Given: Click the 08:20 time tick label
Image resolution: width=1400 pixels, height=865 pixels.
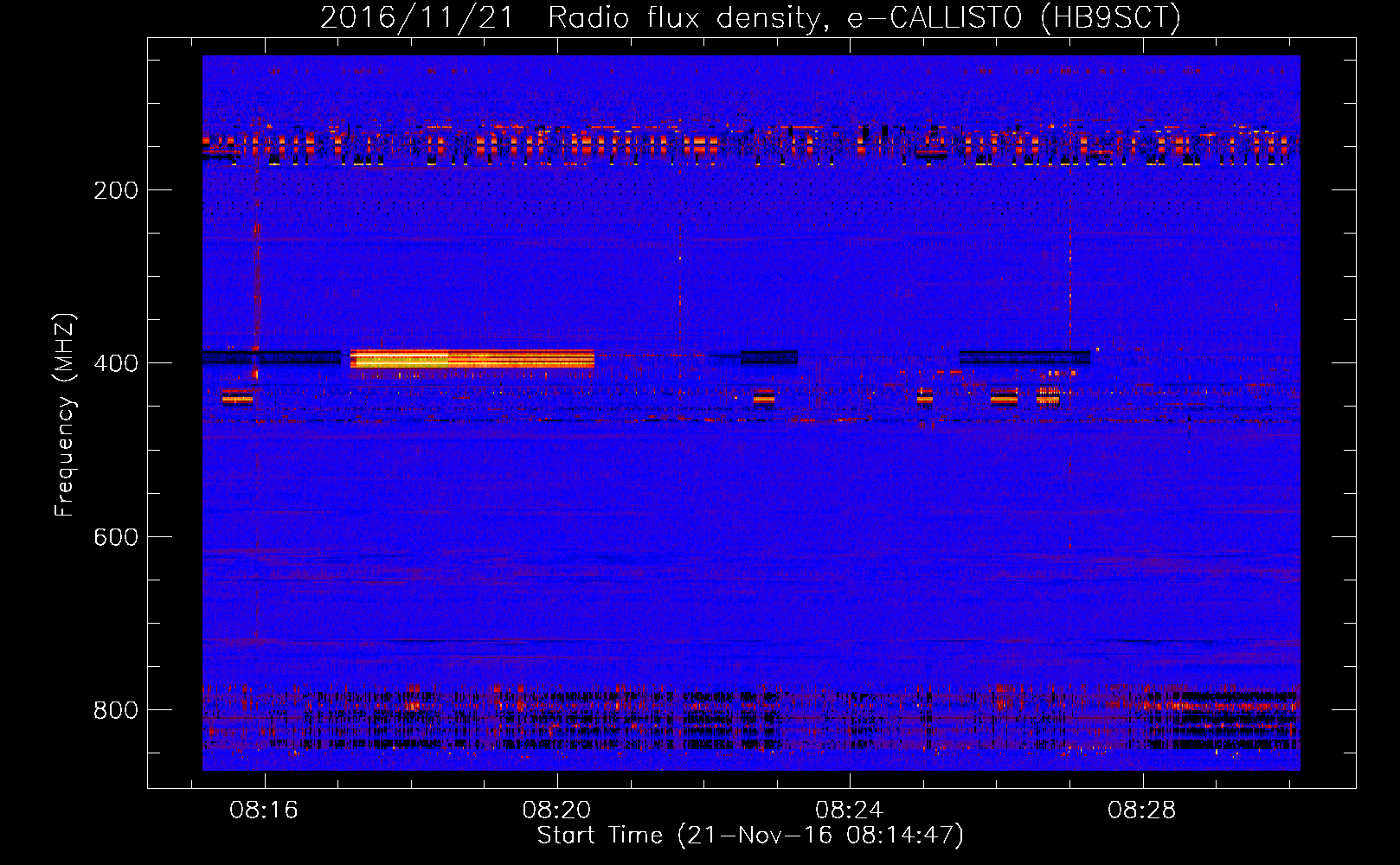Looking at the screenshot, I should [x=556, y=810].
